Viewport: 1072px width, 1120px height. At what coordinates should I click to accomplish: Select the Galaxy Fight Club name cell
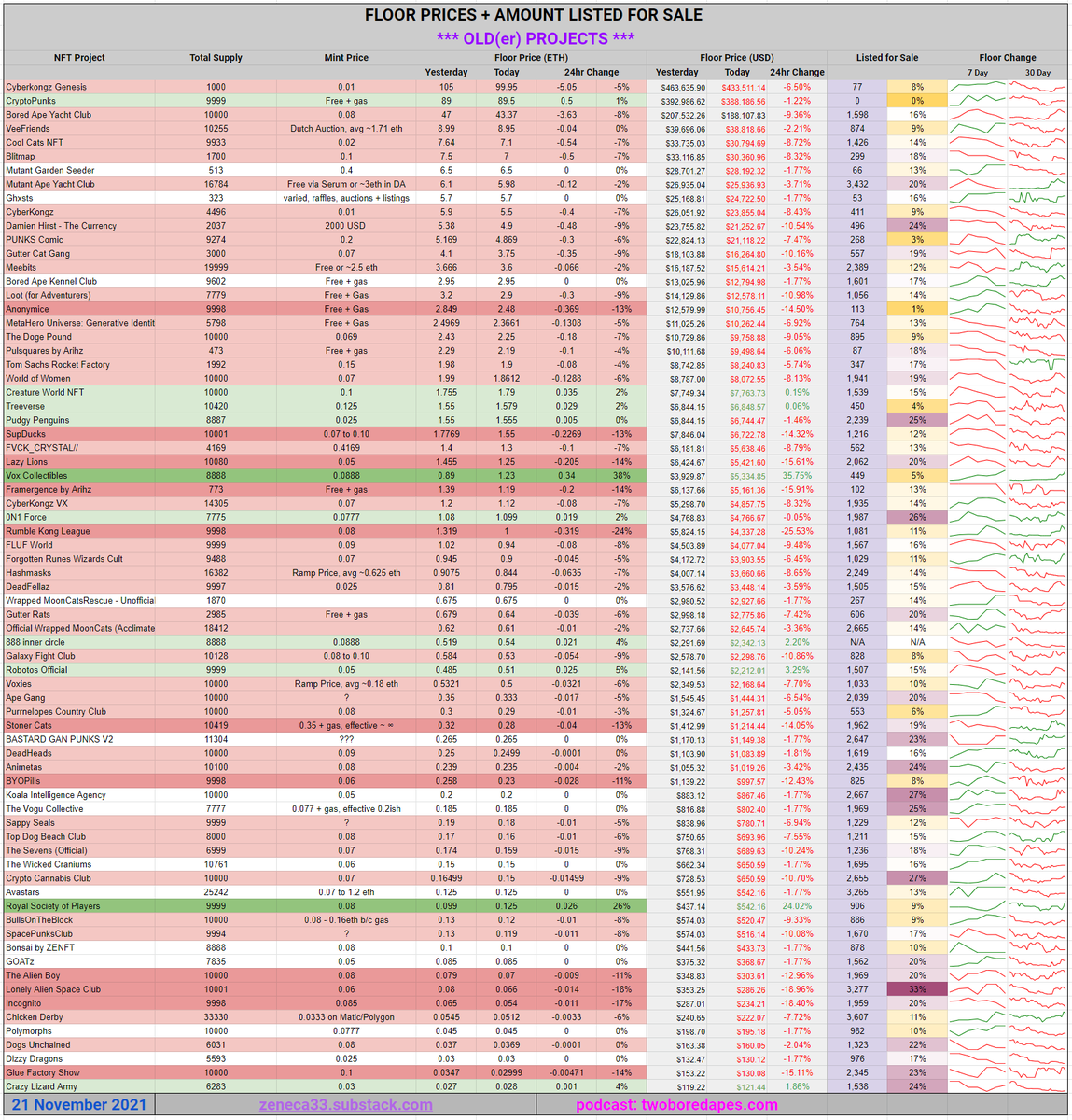[40, 656]
